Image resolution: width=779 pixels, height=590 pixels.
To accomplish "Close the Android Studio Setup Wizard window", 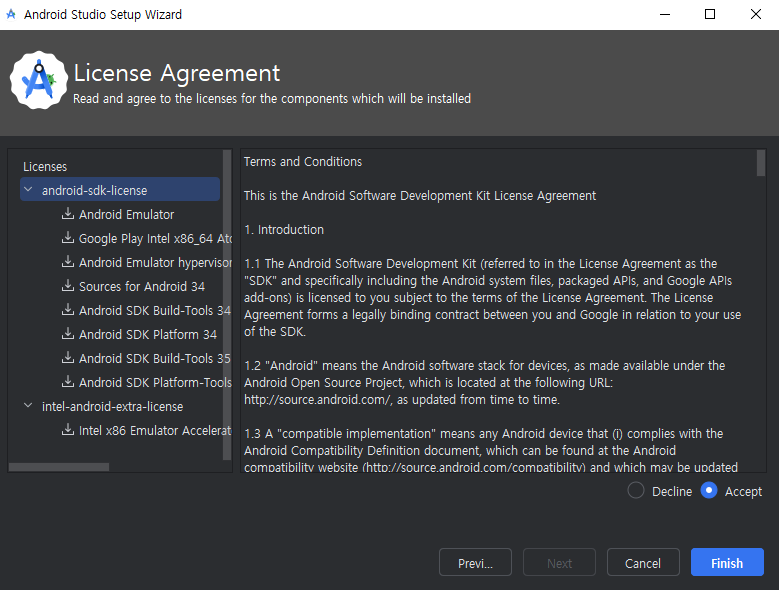I will click(x=755, y=14).
